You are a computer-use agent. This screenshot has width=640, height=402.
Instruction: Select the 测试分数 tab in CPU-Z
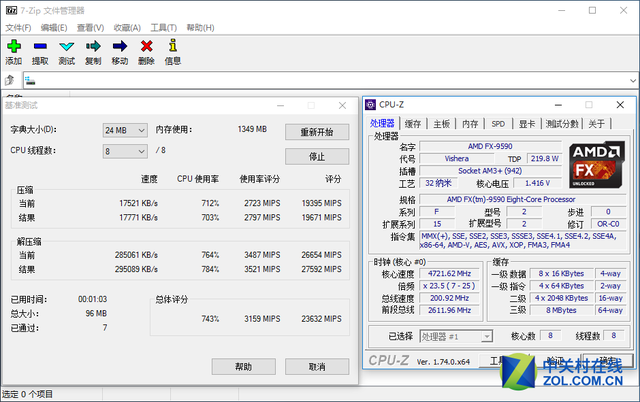point(561,124)
